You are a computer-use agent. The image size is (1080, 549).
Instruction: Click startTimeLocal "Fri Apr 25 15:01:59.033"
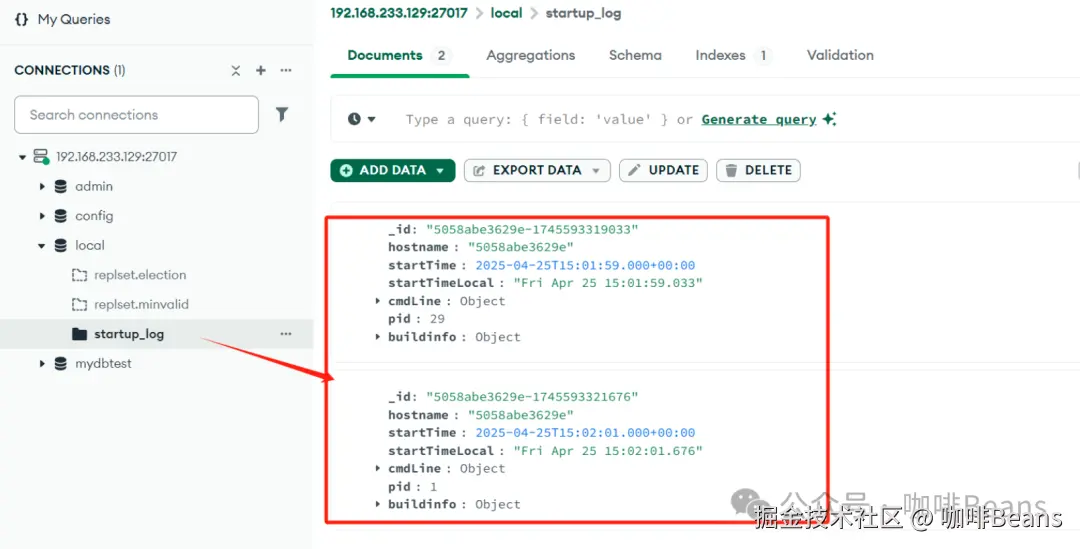608,283
